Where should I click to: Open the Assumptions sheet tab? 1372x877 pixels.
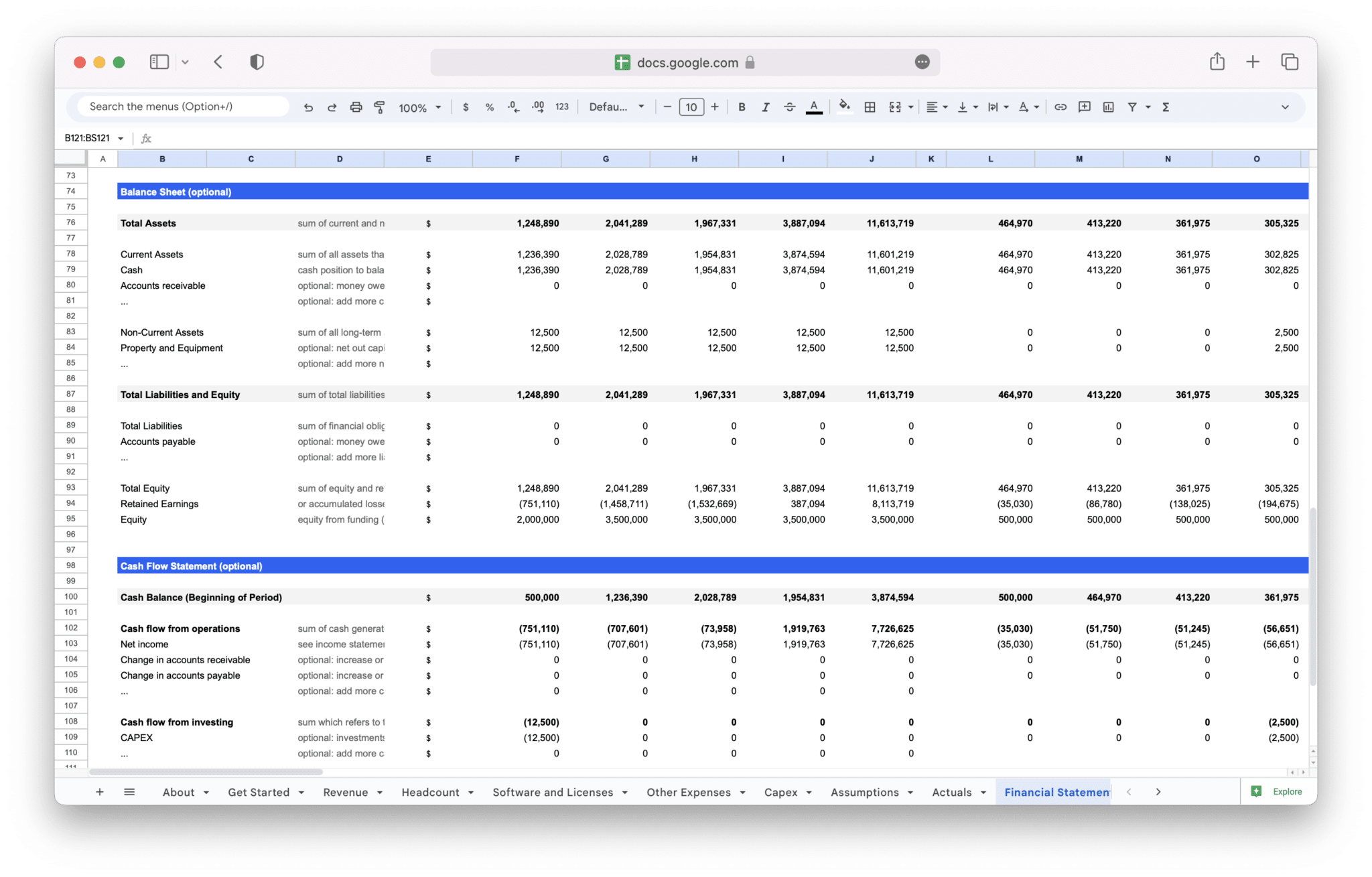tap(864, 792)
